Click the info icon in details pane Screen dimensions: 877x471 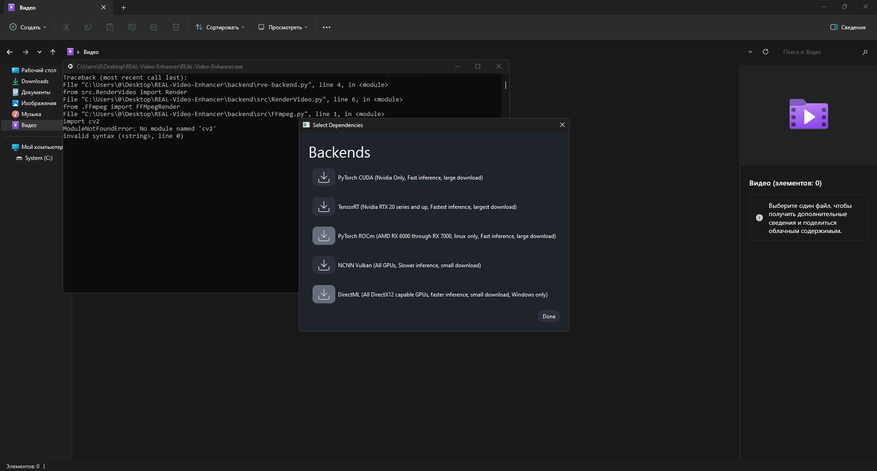tap(759, 218)
